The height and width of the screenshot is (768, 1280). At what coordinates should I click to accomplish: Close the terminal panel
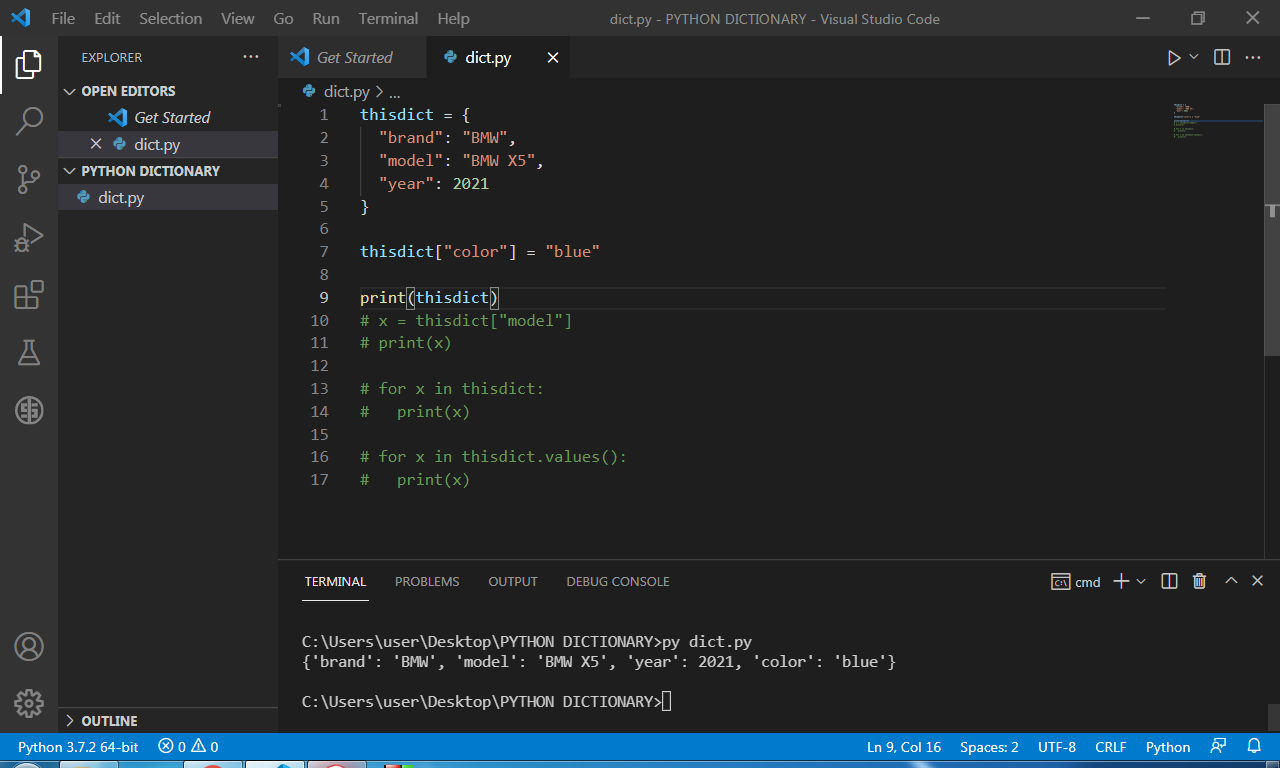(x=1258, y=581)
